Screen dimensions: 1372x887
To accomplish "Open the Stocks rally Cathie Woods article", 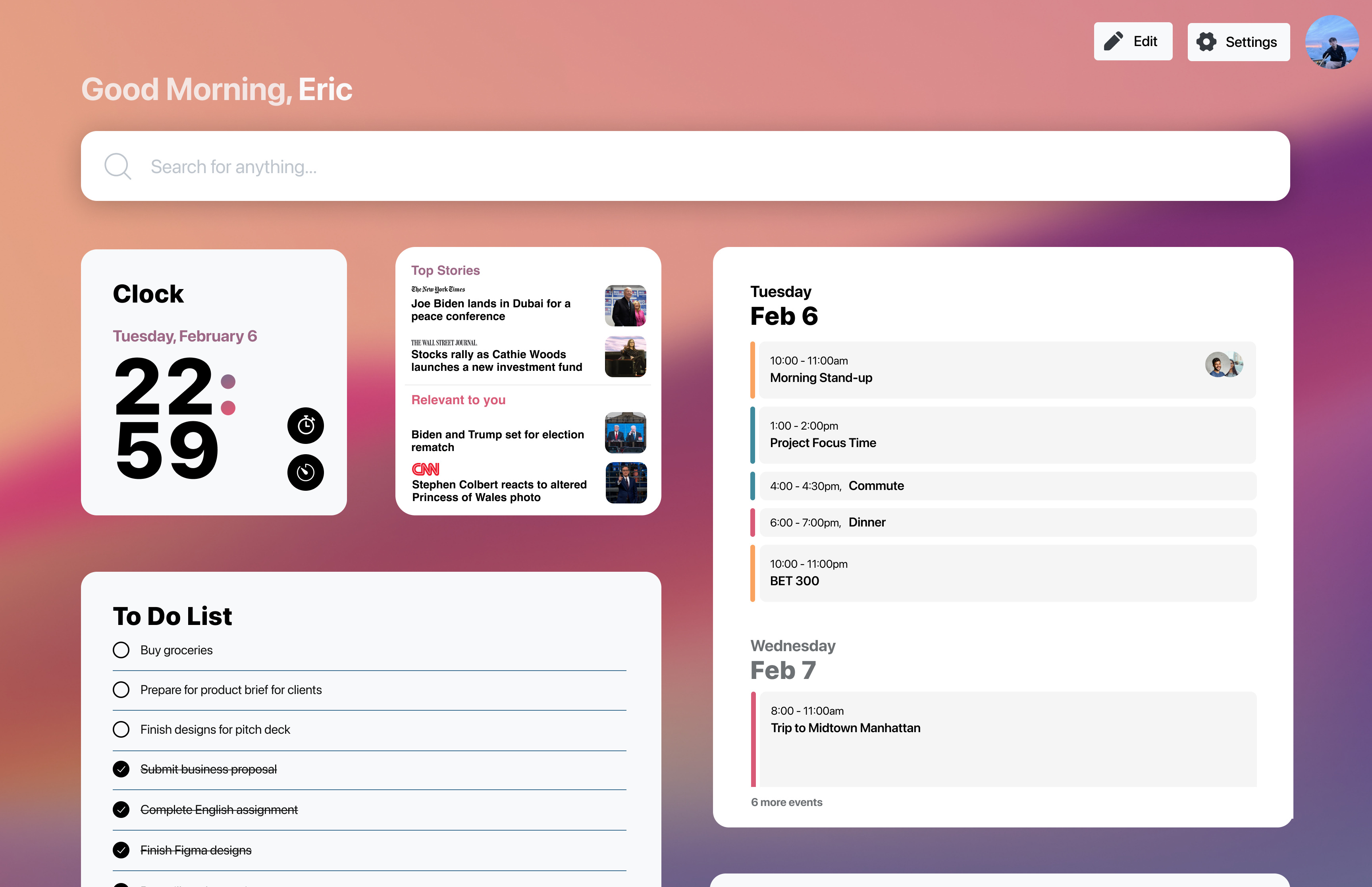I will 496,361.
